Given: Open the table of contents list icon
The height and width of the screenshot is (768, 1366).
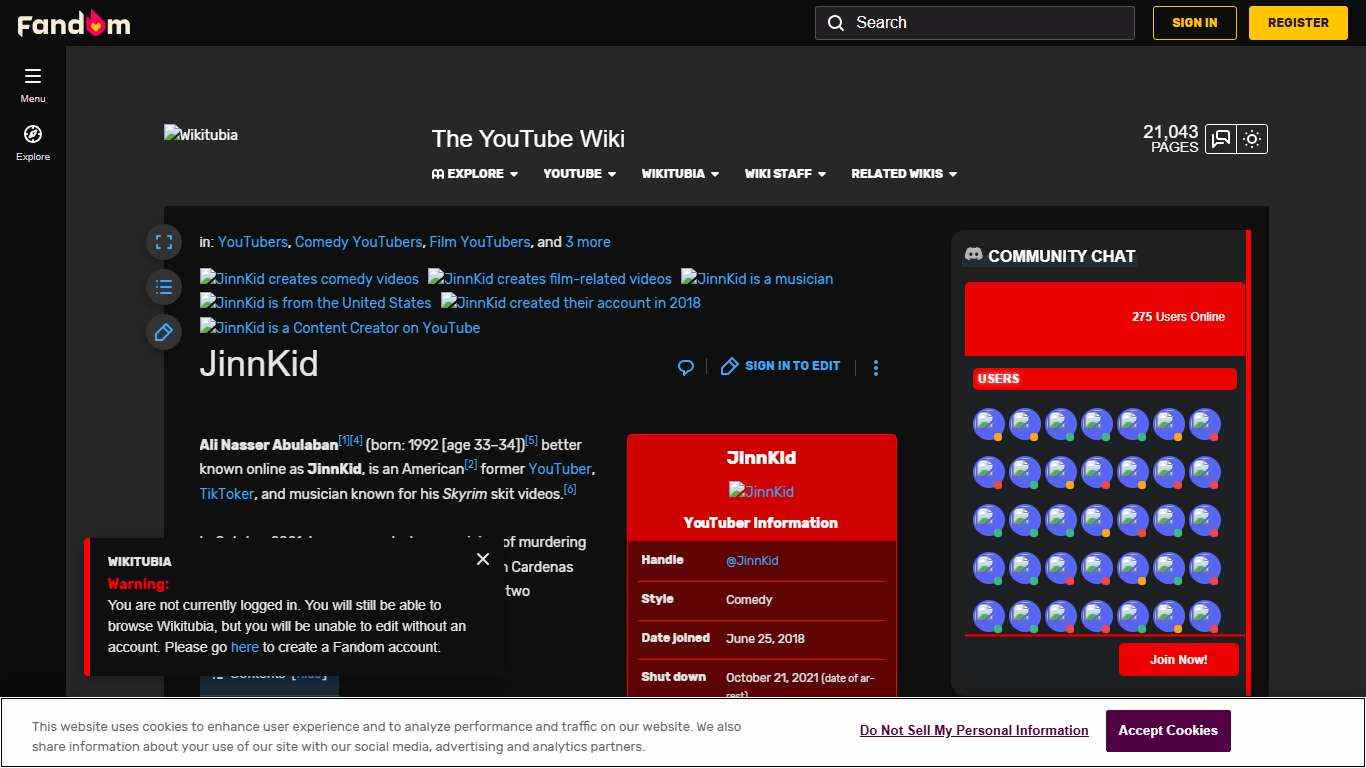Looking at the screenshot, I should point(164,288).
